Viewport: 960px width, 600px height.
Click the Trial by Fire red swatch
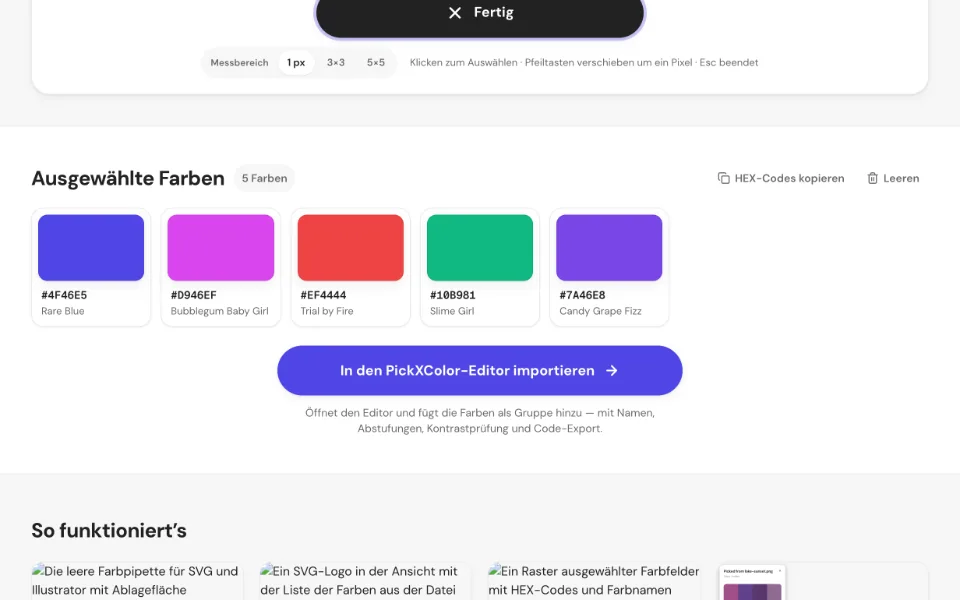351,247
